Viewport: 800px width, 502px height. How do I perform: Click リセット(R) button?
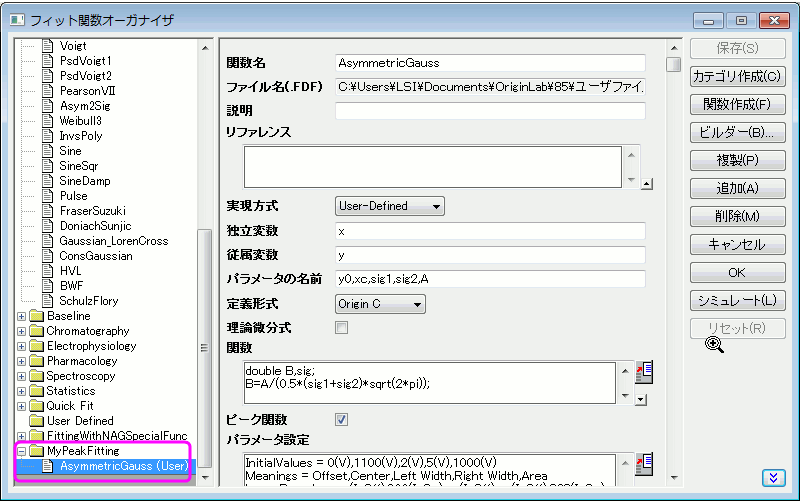pyautogui.click(x=737, y=329)
